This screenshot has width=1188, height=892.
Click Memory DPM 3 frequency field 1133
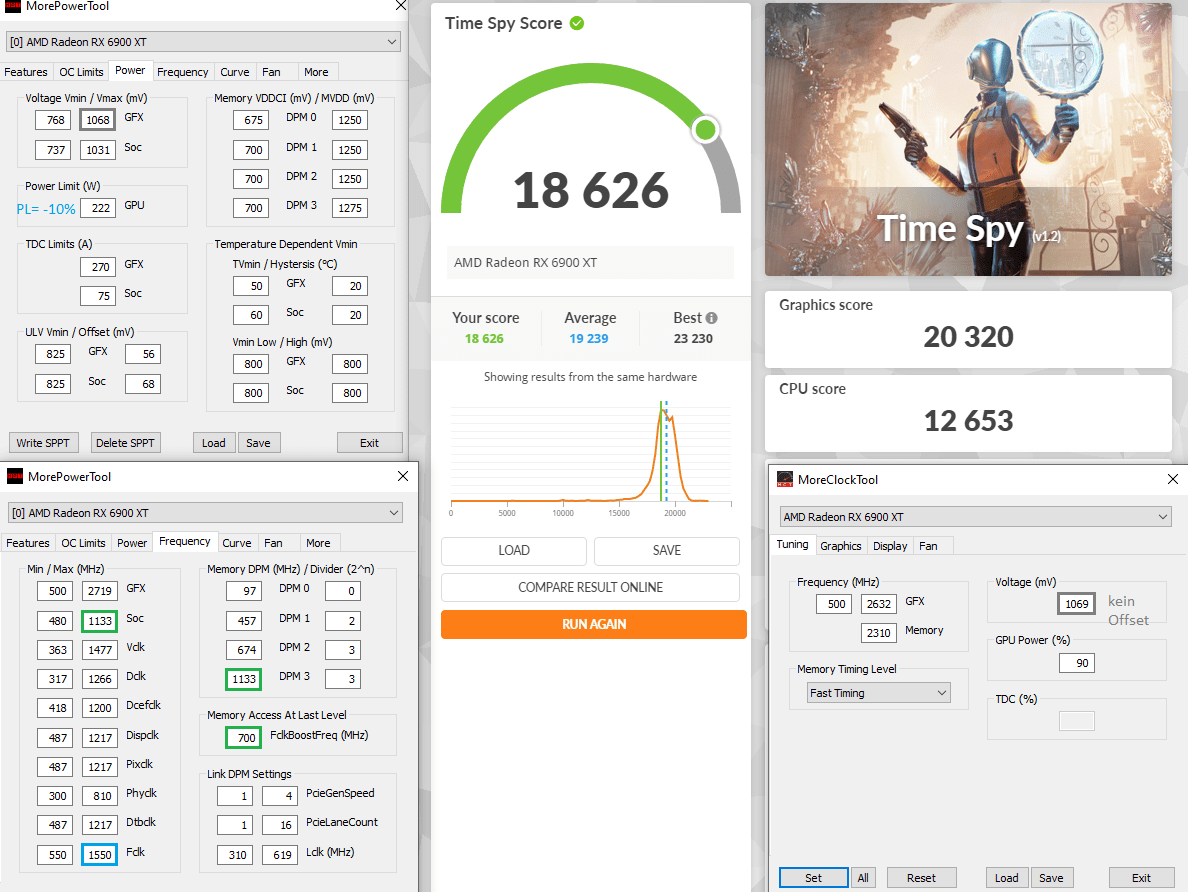coord(244,679)
